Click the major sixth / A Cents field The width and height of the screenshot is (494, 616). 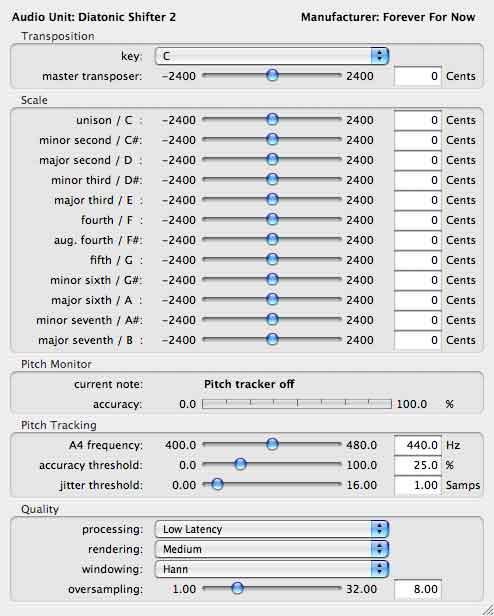pyautogui.click(x=418, y=301)
